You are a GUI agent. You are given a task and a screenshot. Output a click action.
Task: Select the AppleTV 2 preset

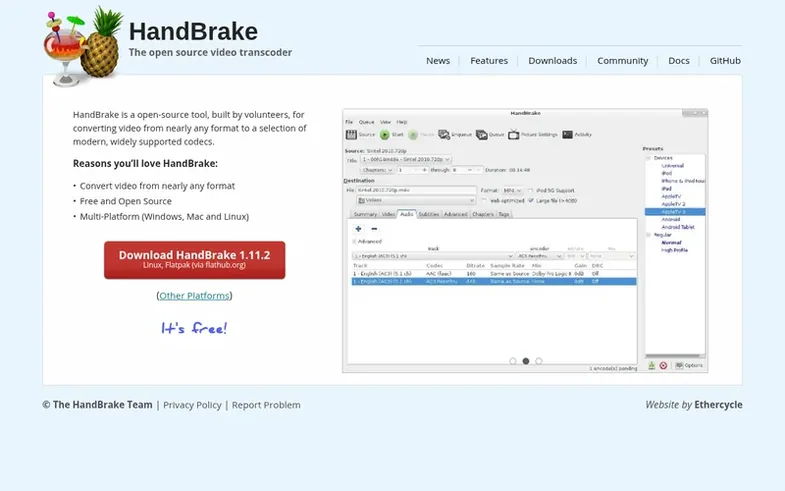tap(673, 204)
